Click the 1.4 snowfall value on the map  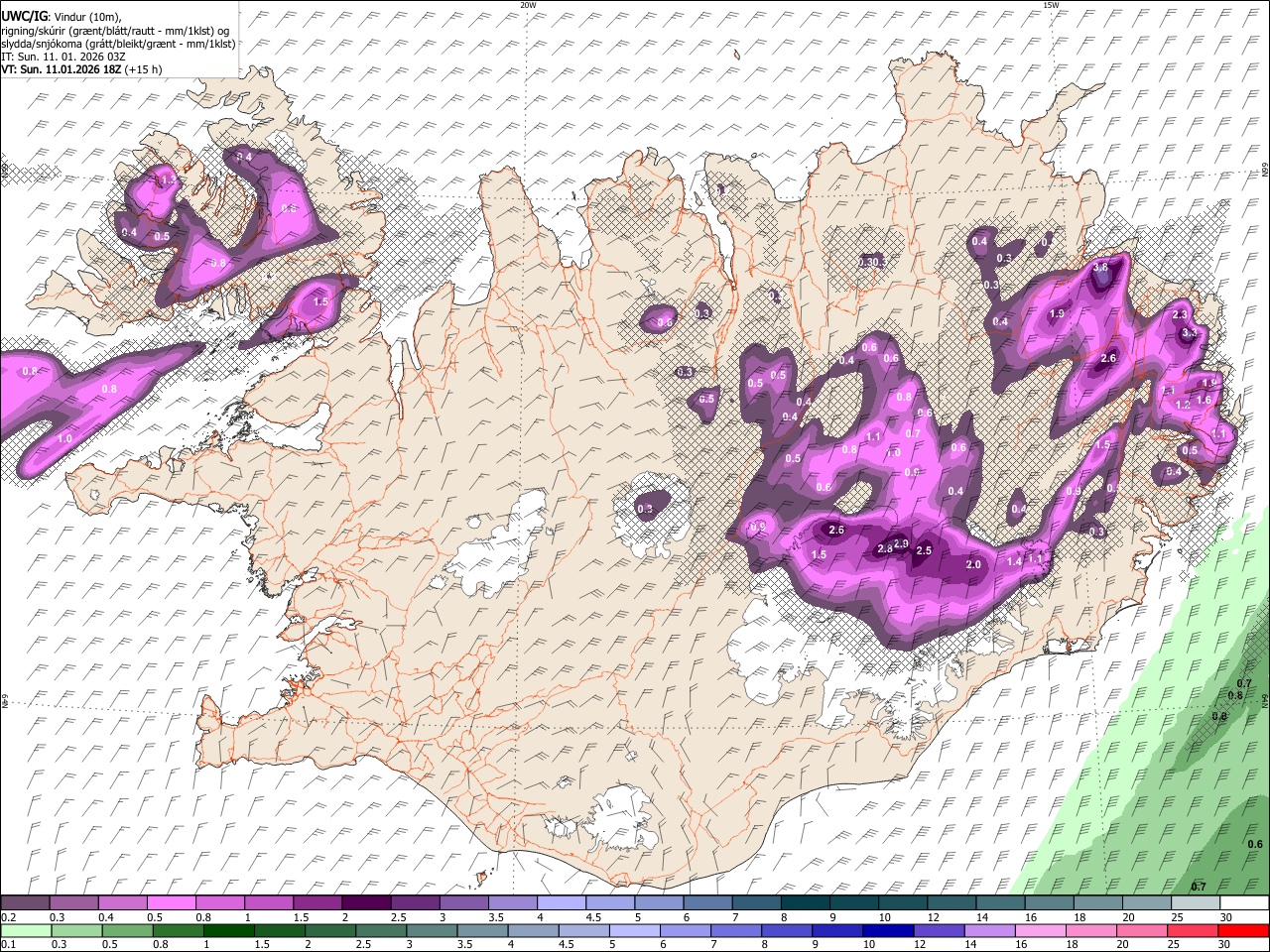[x=1015, y=561]
